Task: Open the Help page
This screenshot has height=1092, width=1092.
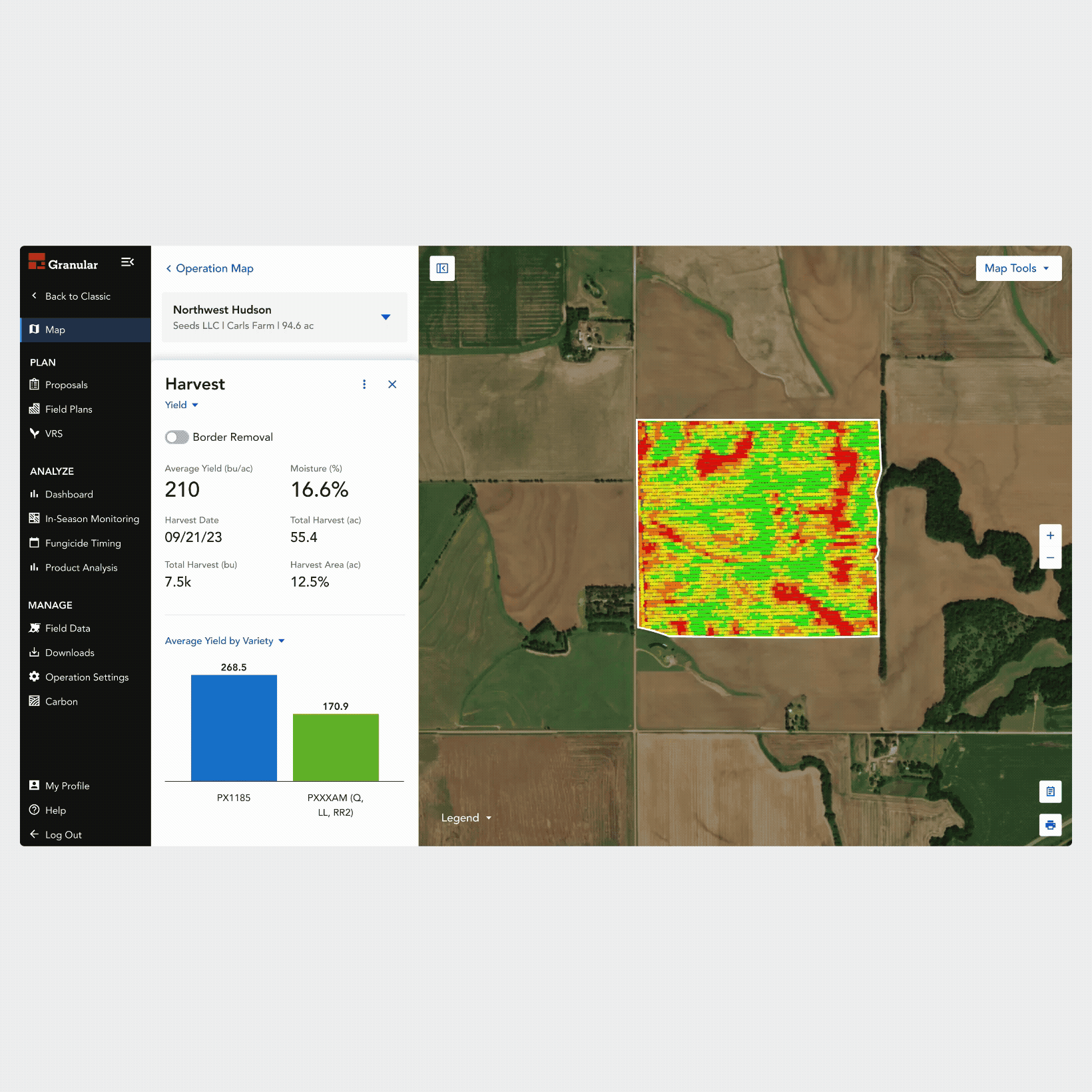Action: [55, 810]
